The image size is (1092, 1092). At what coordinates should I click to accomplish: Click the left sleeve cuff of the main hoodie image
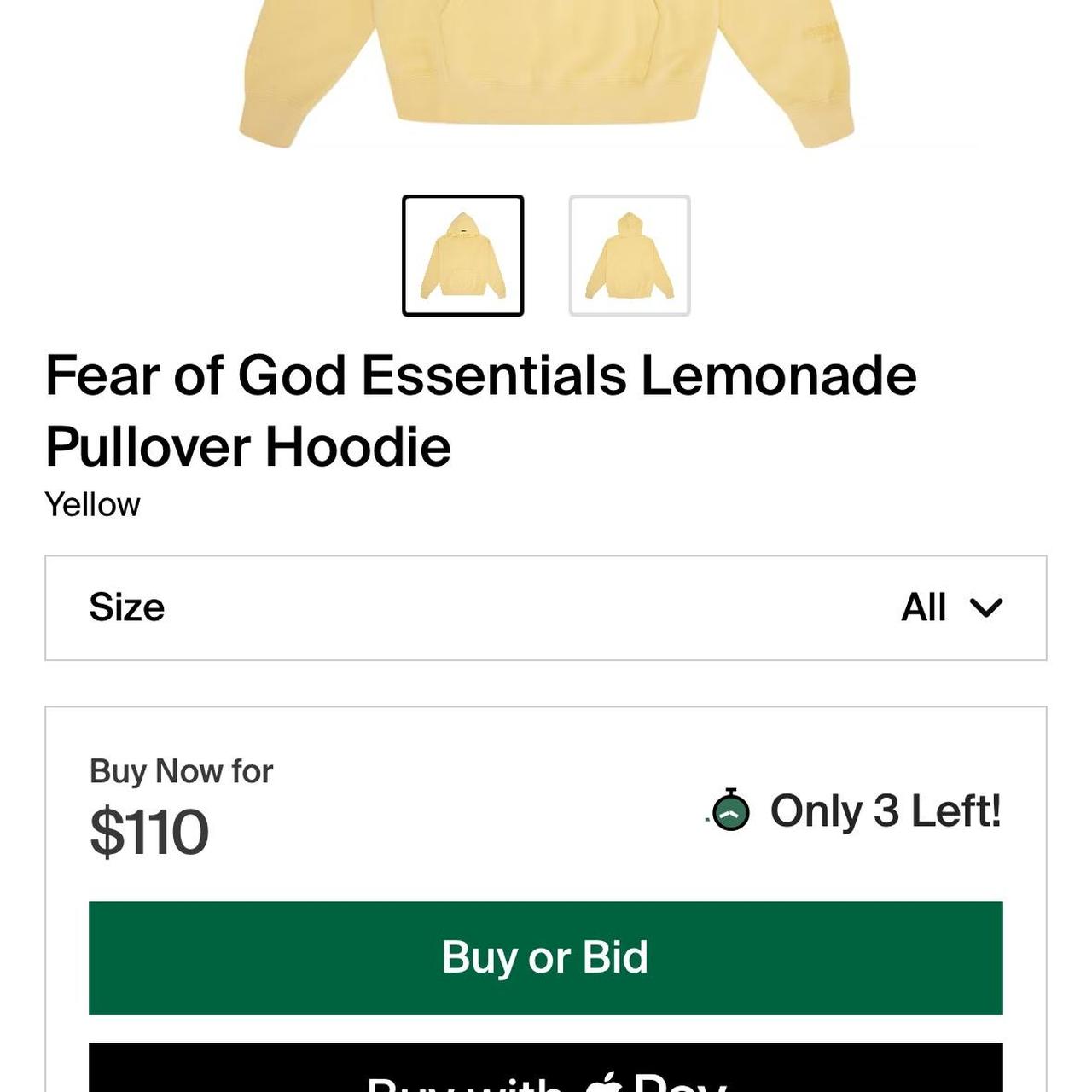(266, 128)
